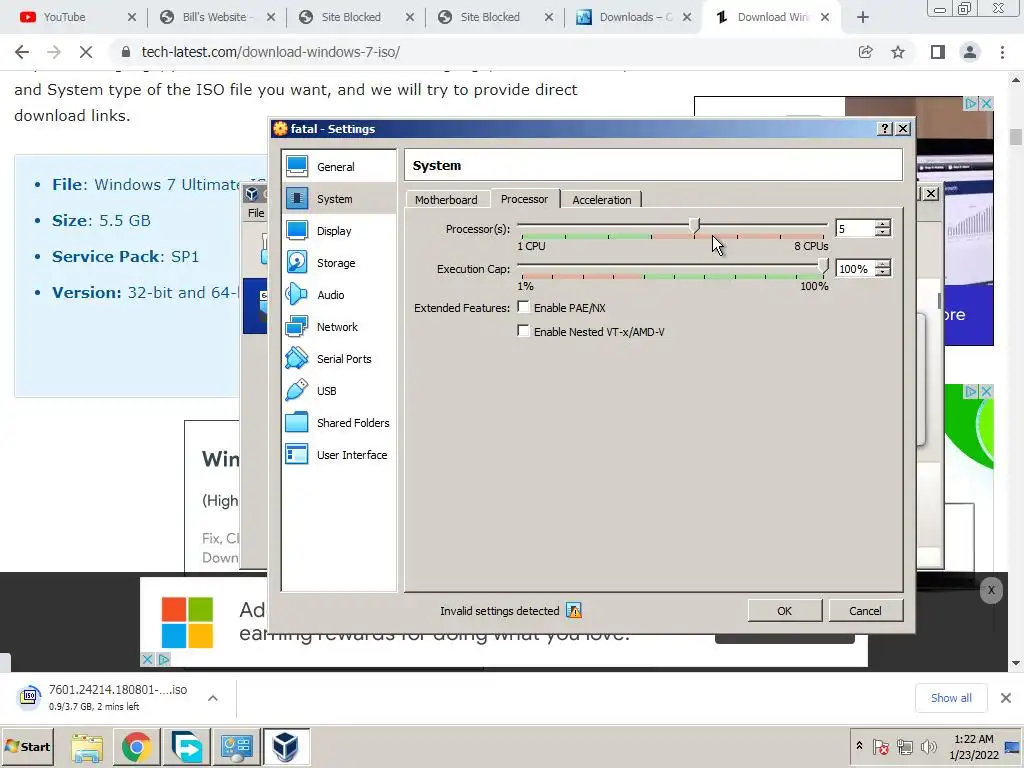Open the Network settings category

click(x=338, y=327)
